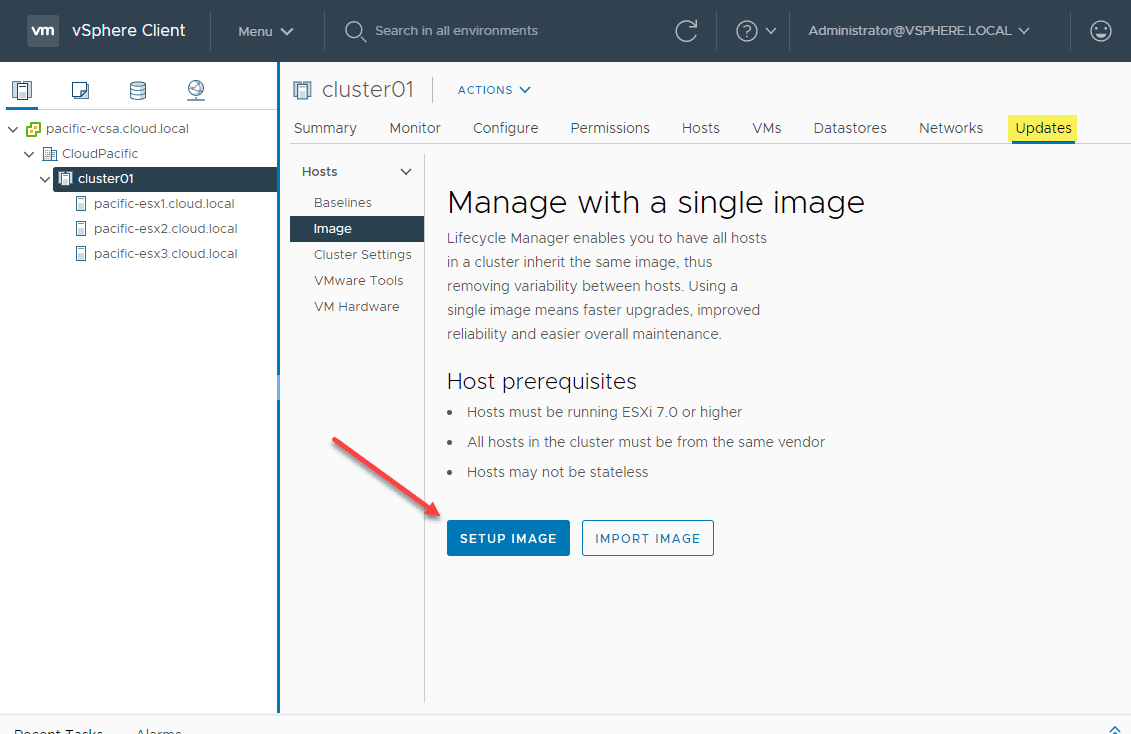Open the Storage inventory view
1131x734 pixels.
tap(138, 91)
